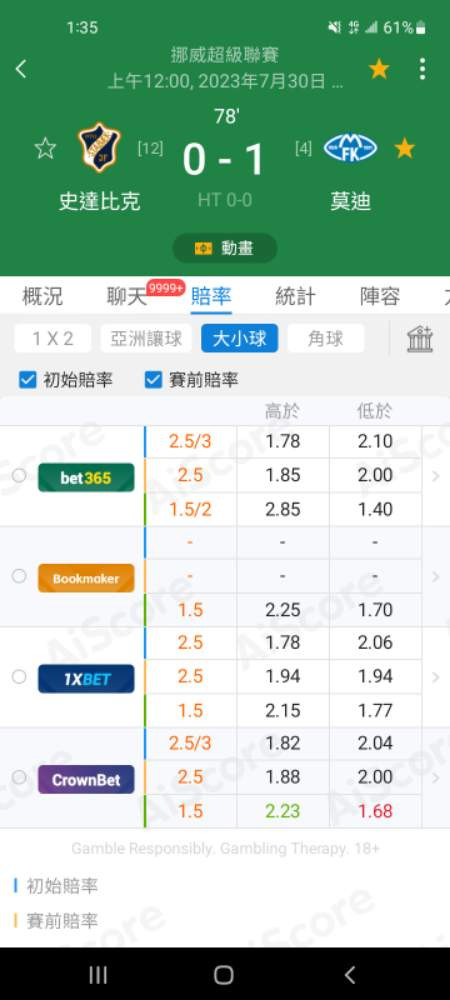Favorite the 史達比克 team with its star

(x=45, y=149)
